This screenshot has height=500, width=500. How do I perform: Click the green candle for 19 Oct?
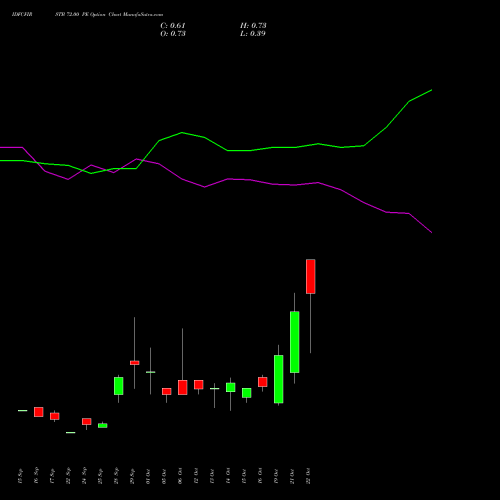tap(279, 379)
